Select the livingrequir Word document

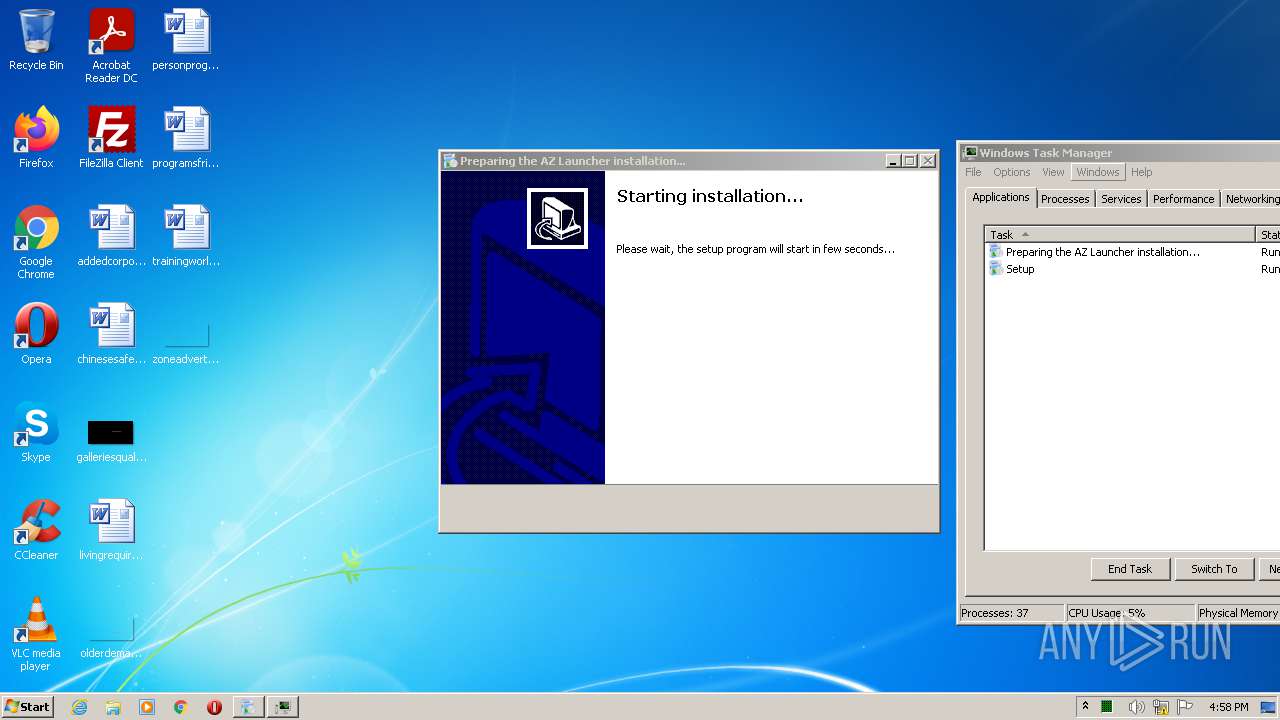pos(111,530)
